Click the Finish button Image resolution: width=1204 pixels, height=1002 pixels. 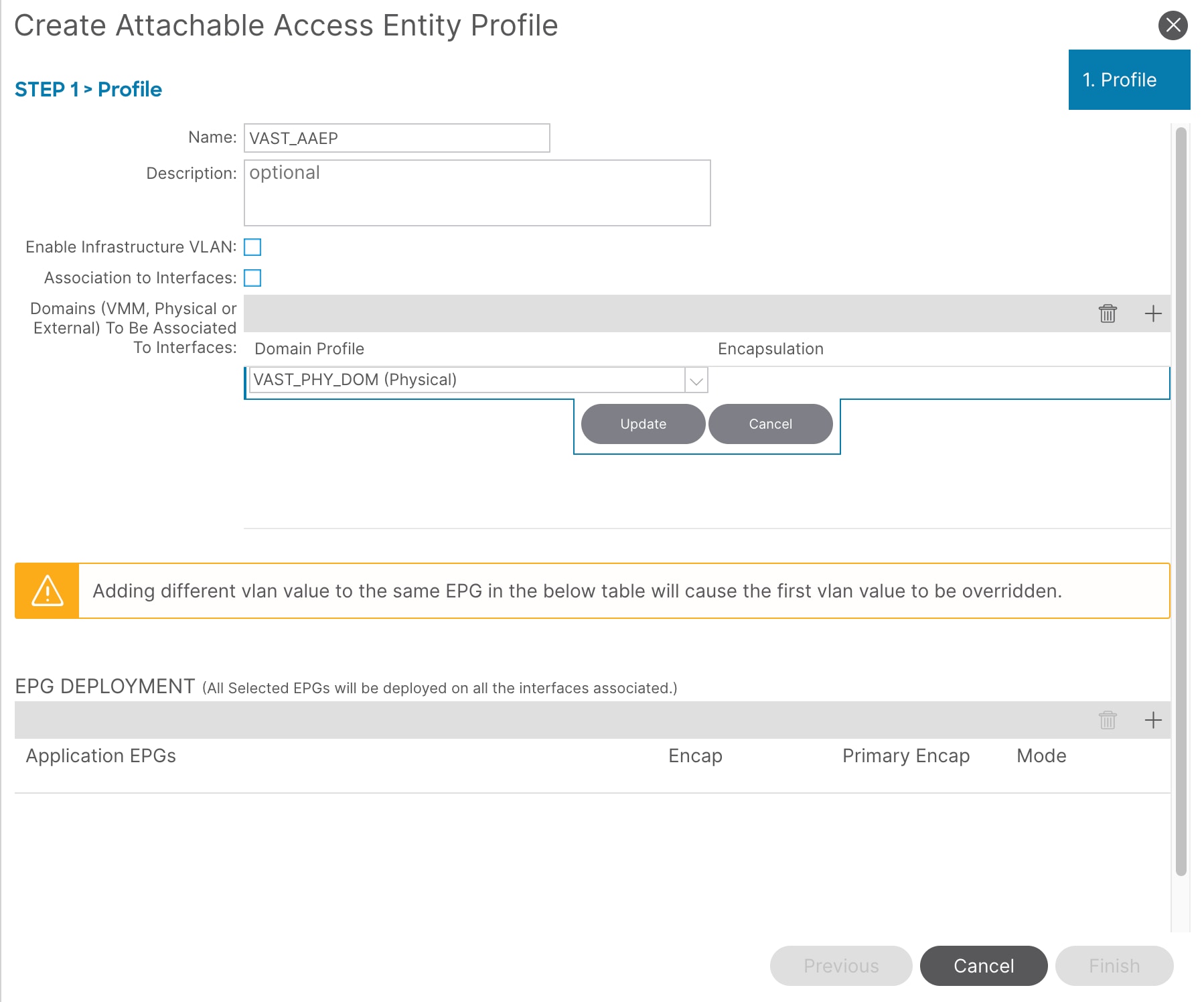pyautogui.click(x=1114, y=965)
